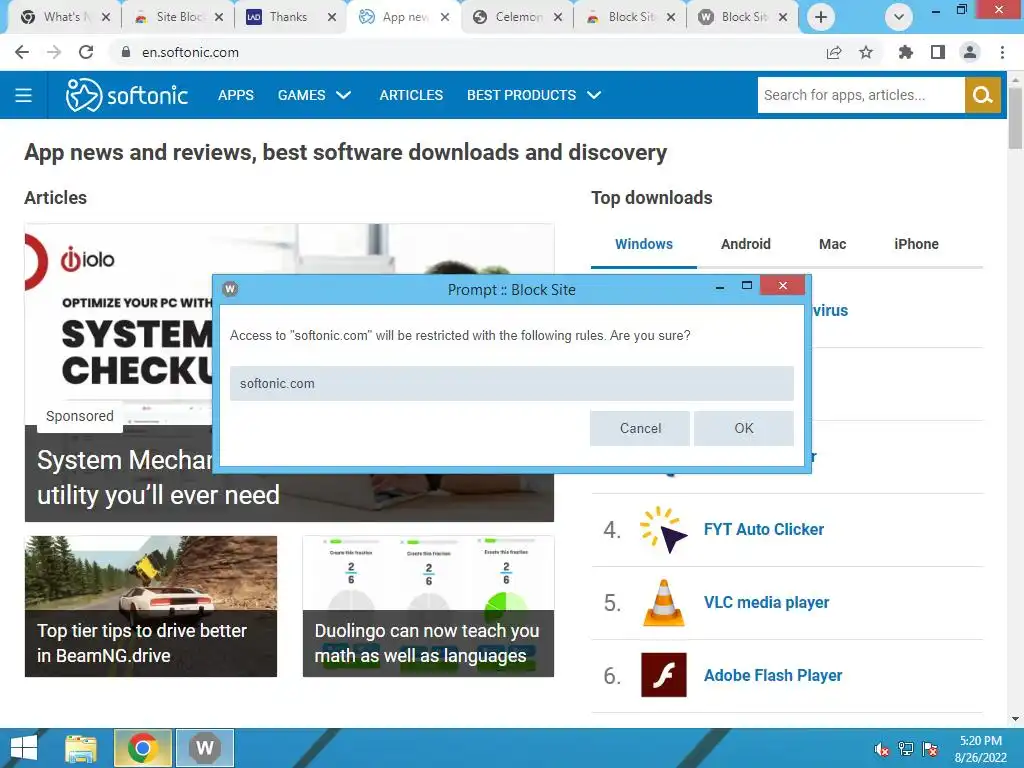This screenshot has width=1024, height=768.
Task: Click the Softonic logo
Action: [127, 95]
